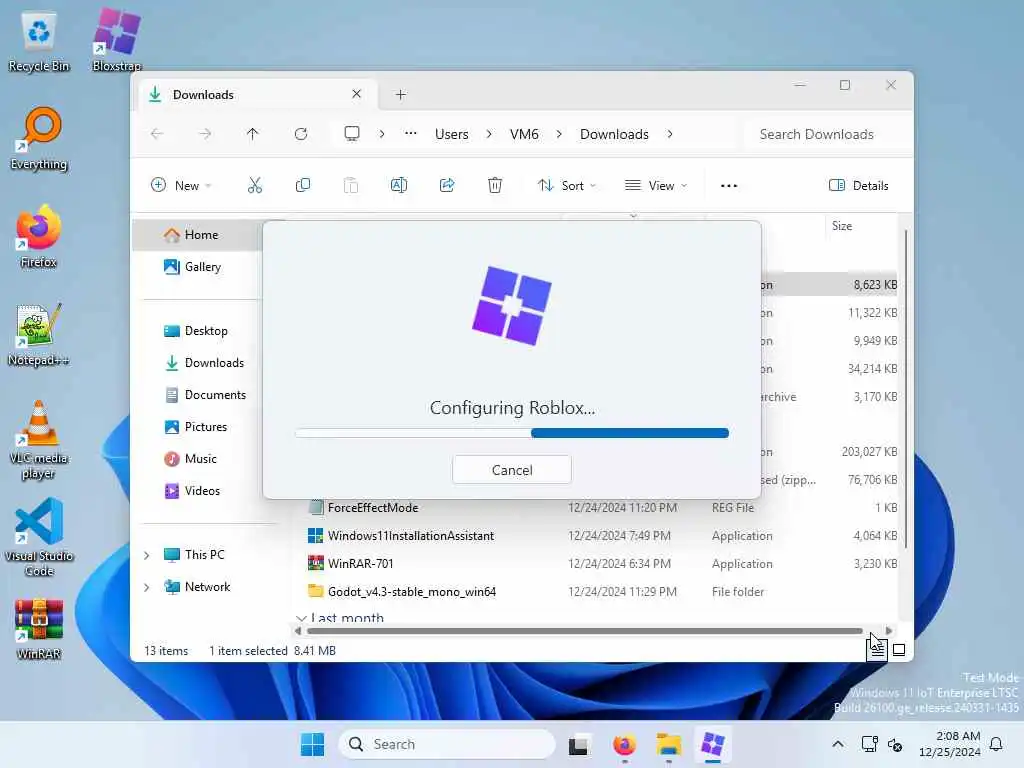Click Users in the address breadcrumb

click(x=451, y=134)
